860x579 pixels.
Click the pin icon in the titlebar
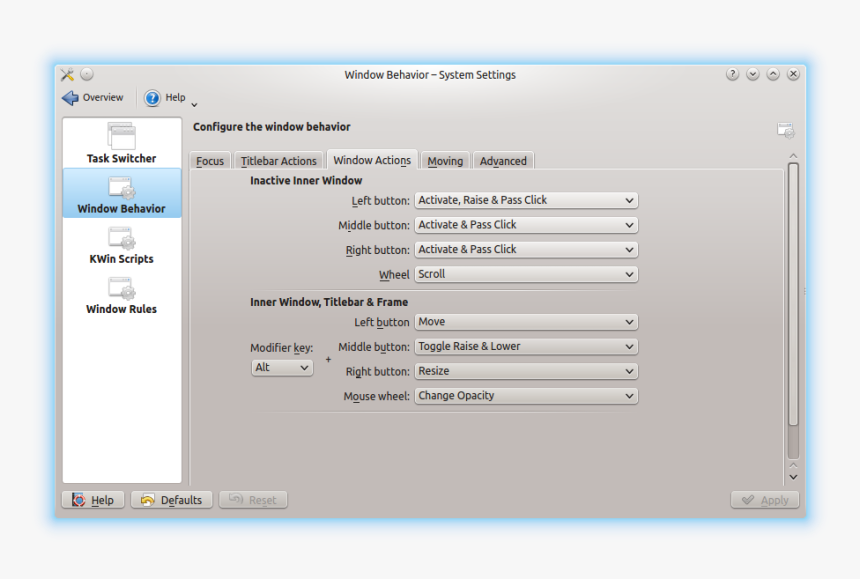coord(87,74)
